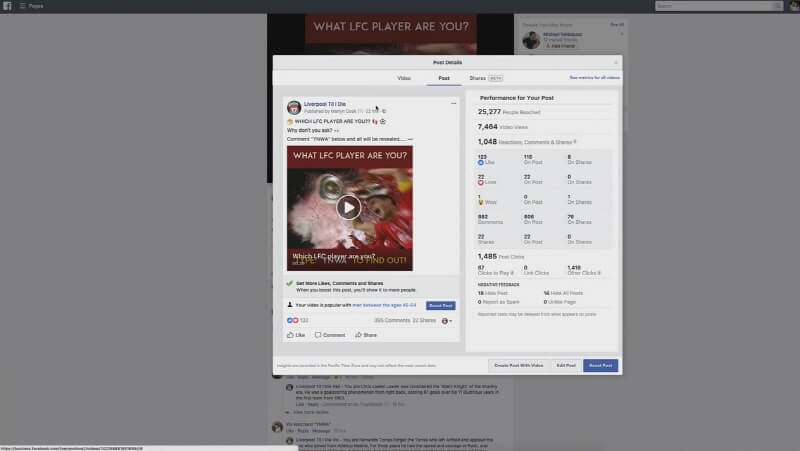This screenshot has width=800, height=451.
Task: Open the profile avatar in top bar
Action: click(794, 6)
